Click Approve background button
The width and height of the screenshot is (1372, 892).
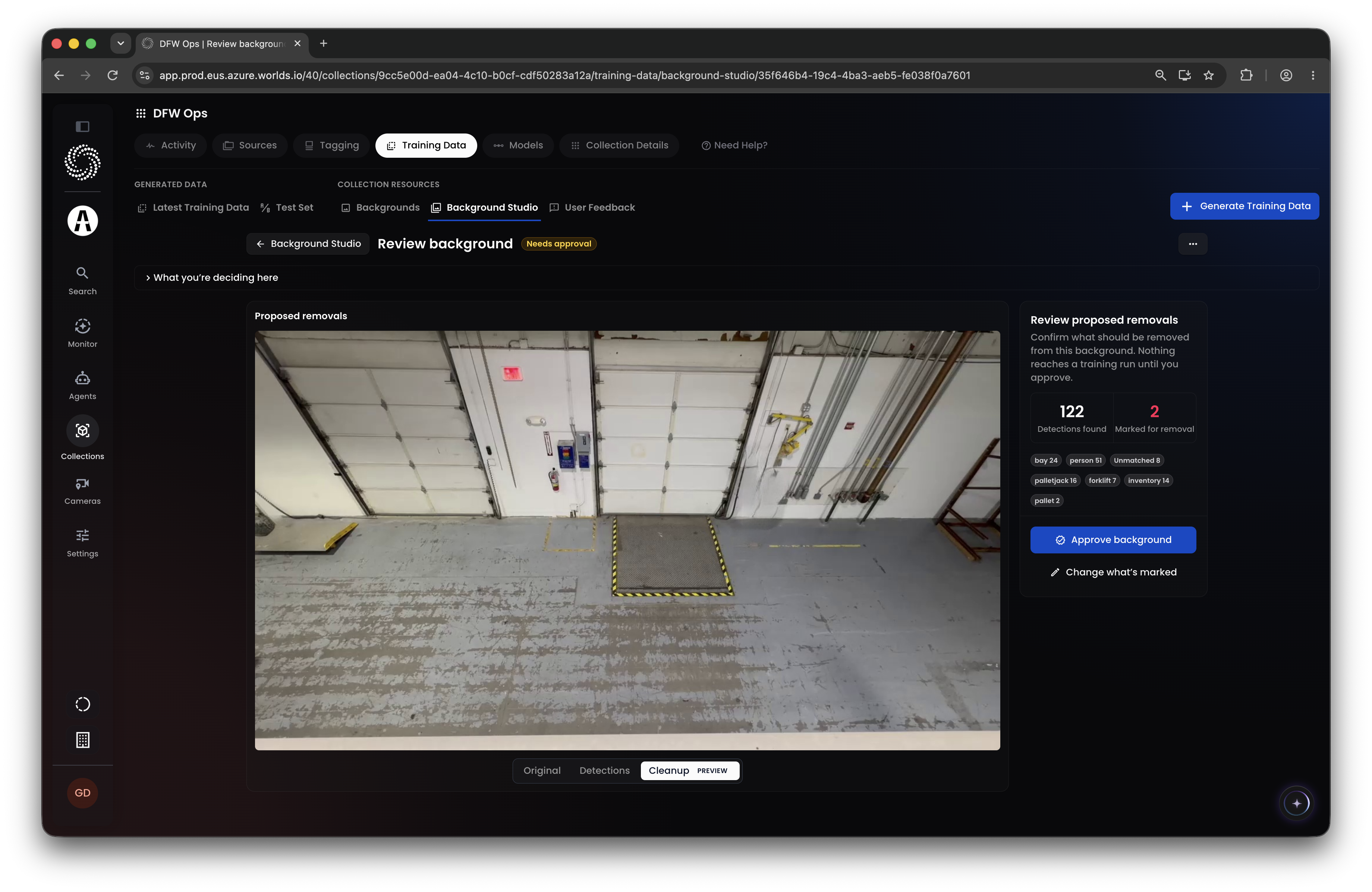(x=1113, y=540)
